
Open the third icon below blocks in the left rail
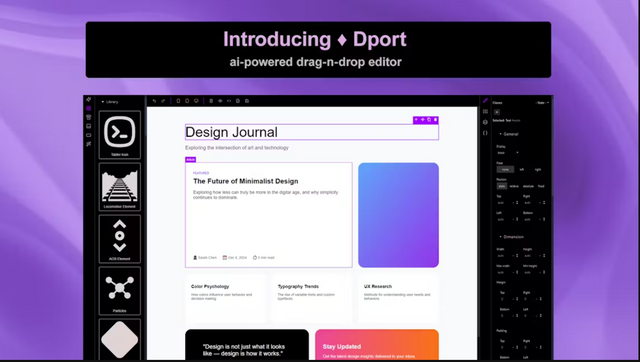click(x=89, y=126)
